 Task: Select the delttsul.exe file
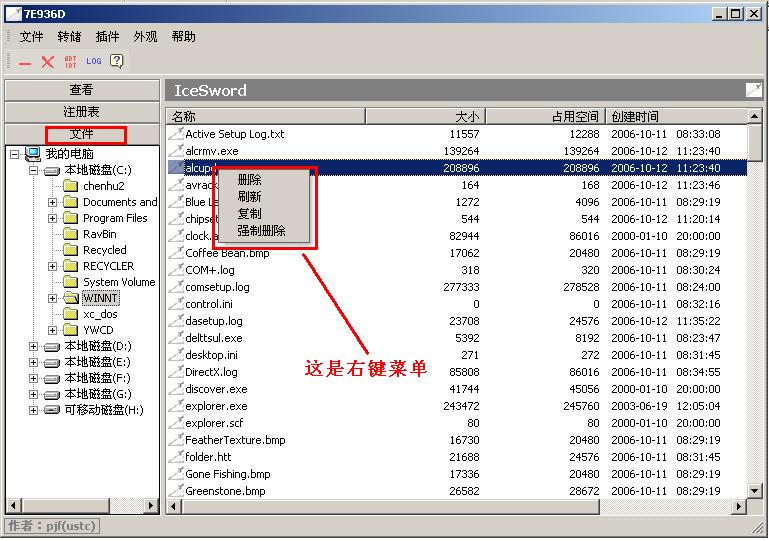pyautogui.click(x=214, y=338)
